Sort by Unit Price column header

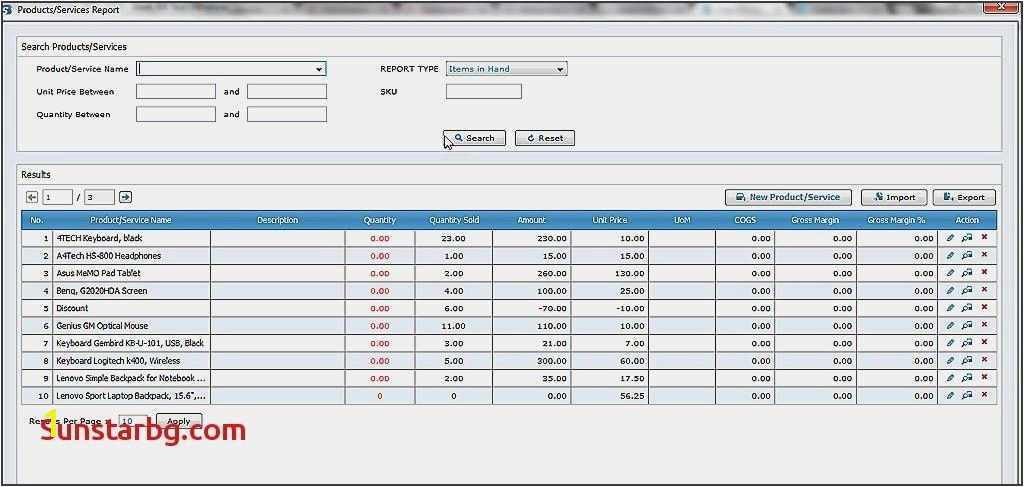(x=609, y=220)
